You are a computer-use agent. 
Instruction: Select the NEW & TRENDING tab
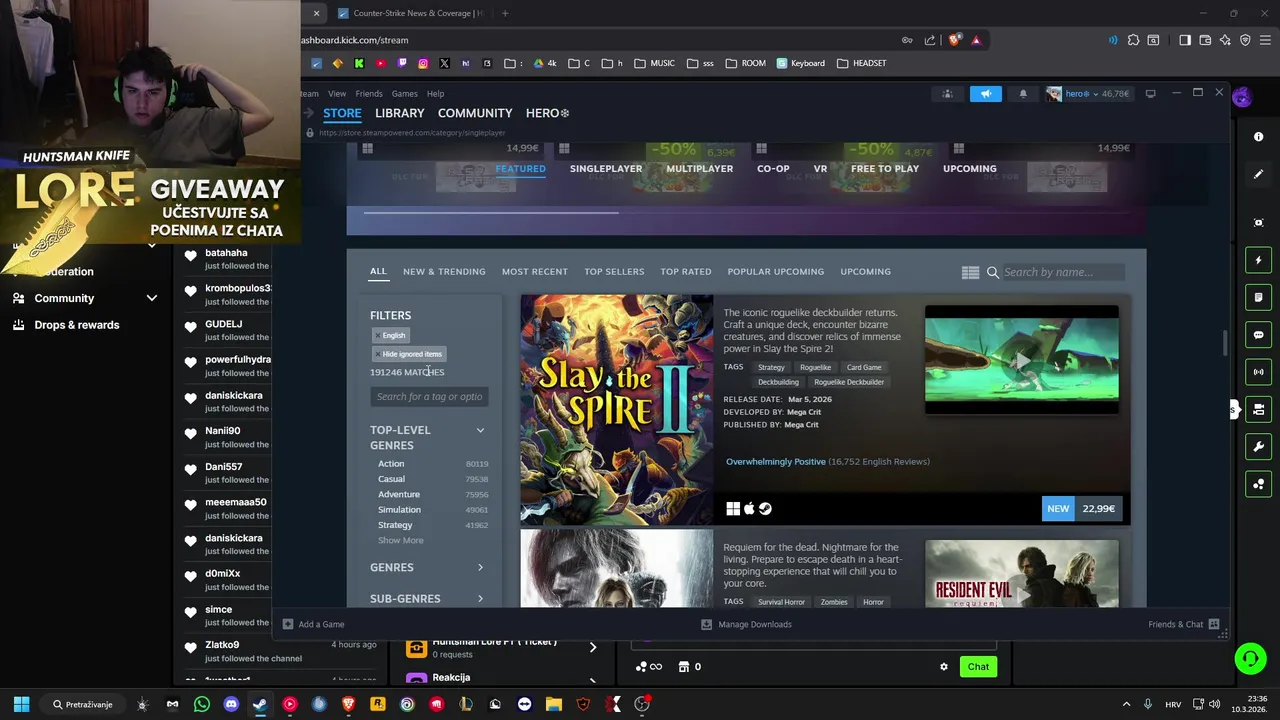444,272
